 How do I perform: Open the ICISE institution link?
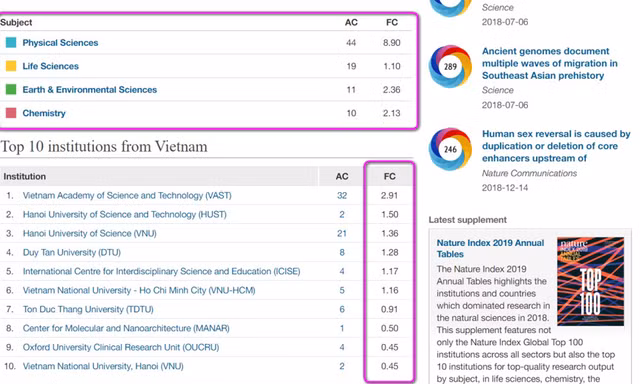pos(161,271)
